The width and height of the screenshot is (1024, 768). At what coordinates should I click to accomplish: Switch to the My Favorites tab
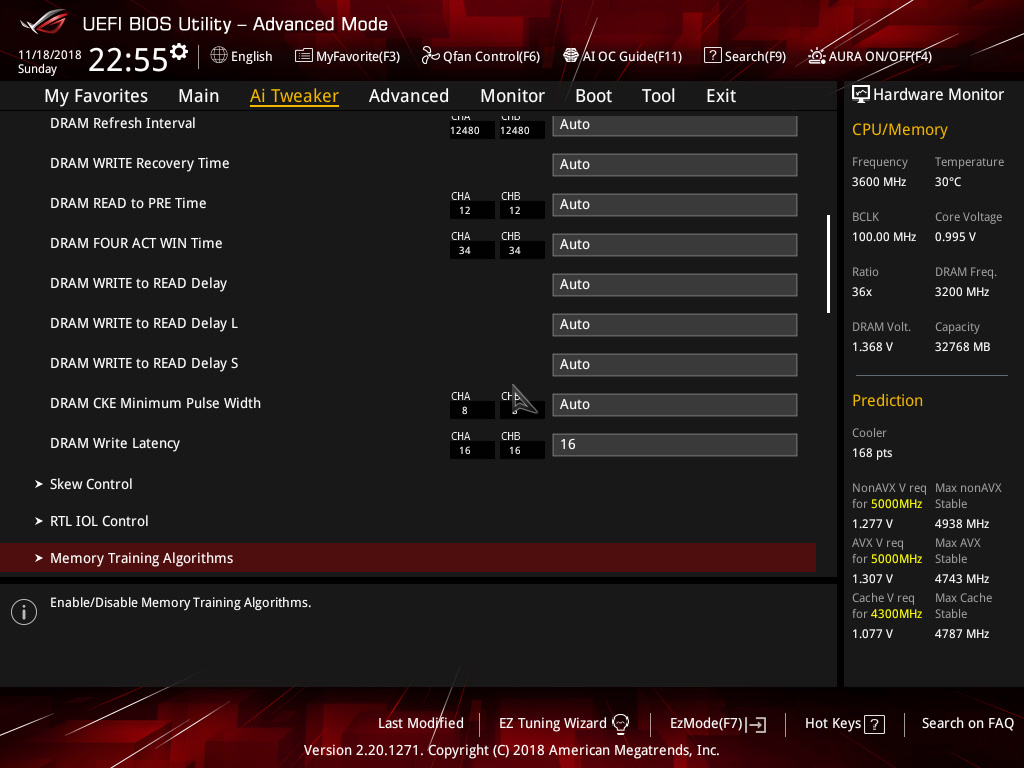click(x=96, y=96)
